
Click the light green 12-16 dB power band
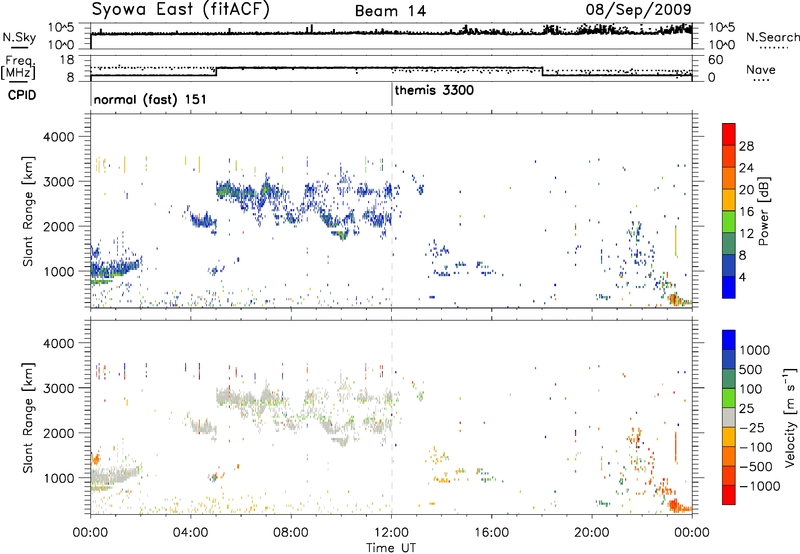pyautogui.click(x=729, y=221)
